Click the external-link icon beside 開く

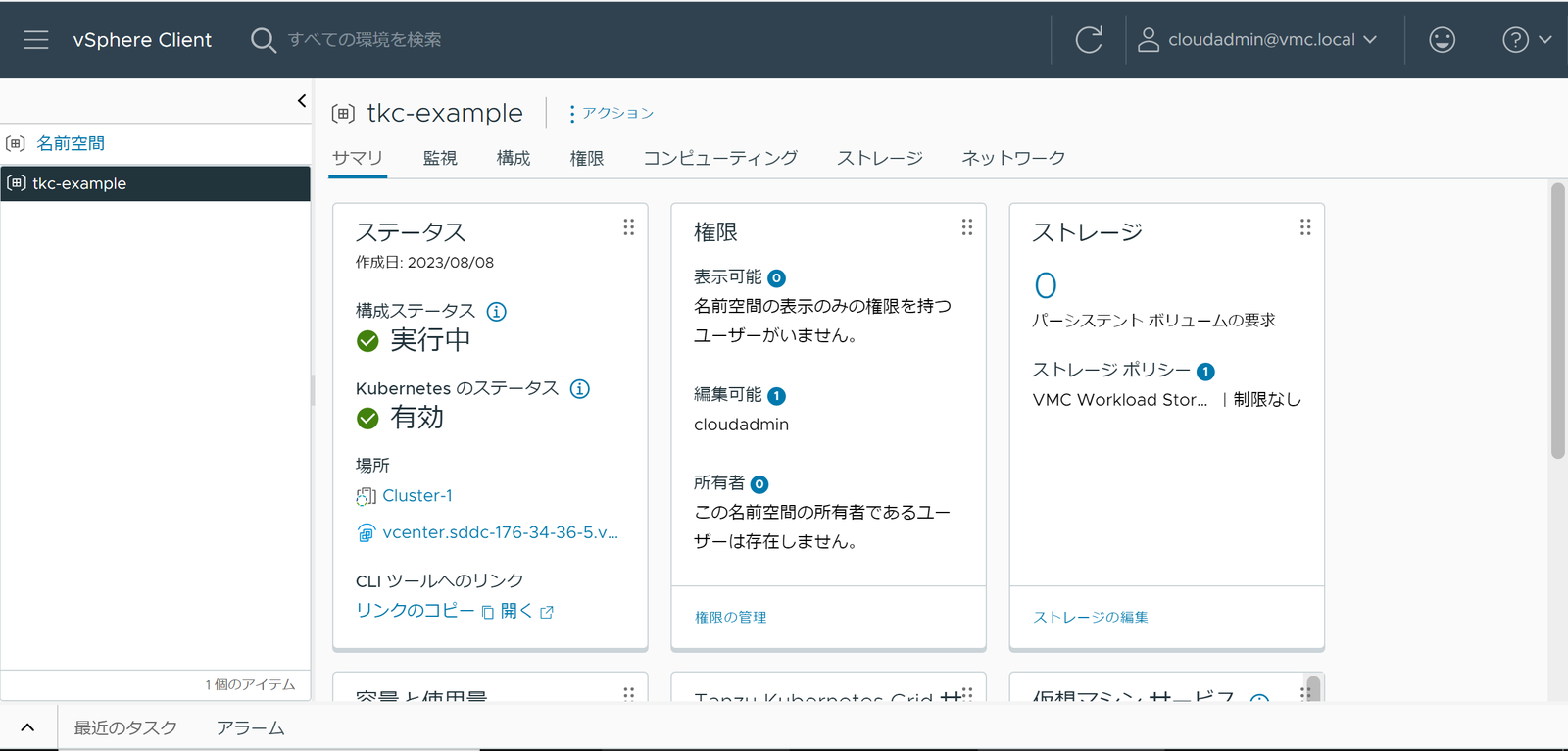pyautogui.click(x=547, y=612)
